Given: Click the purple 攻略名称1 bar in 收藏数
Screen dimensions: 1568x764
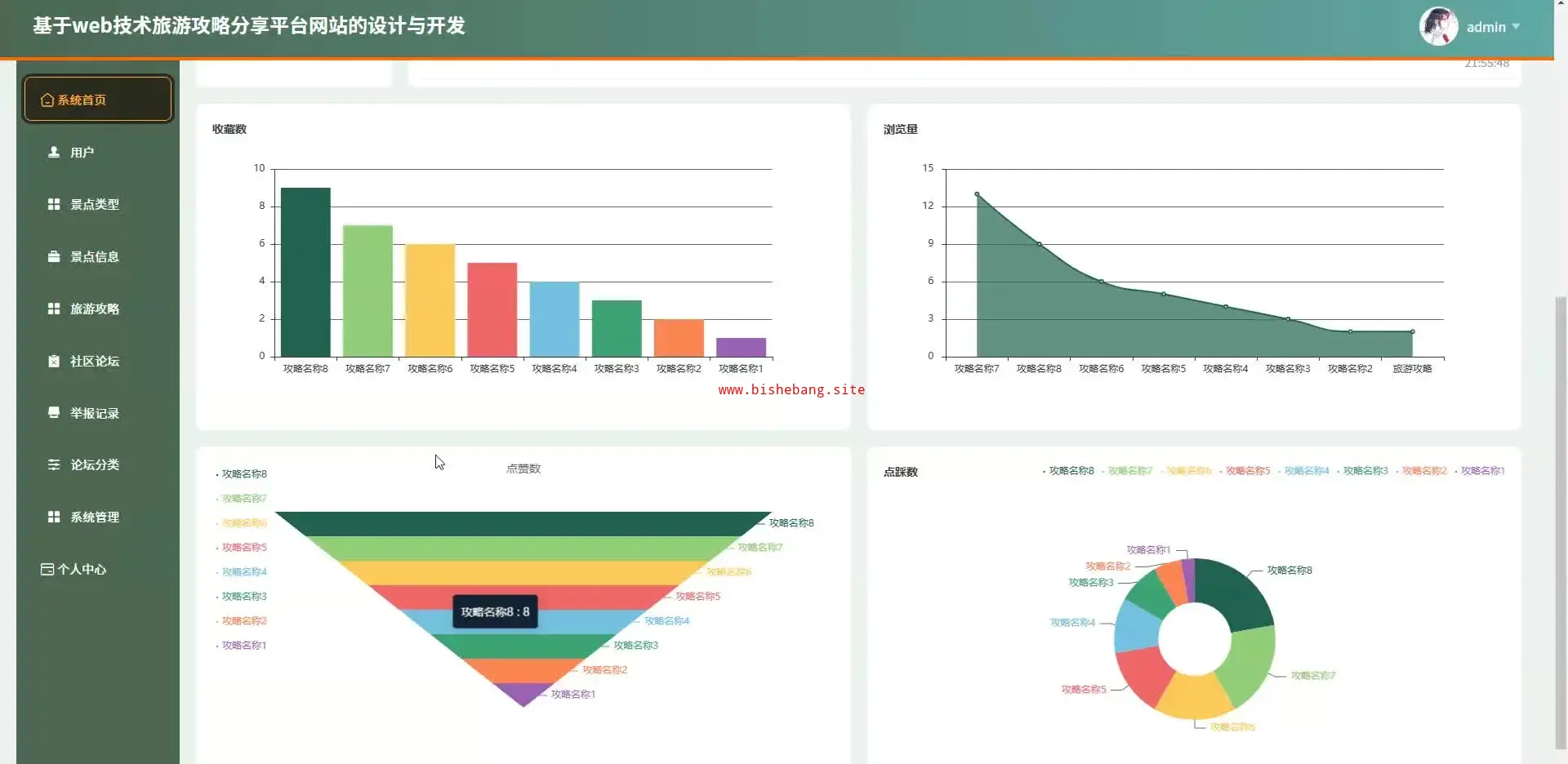Looking at the screenshot, I should click(x=741, y=347).
